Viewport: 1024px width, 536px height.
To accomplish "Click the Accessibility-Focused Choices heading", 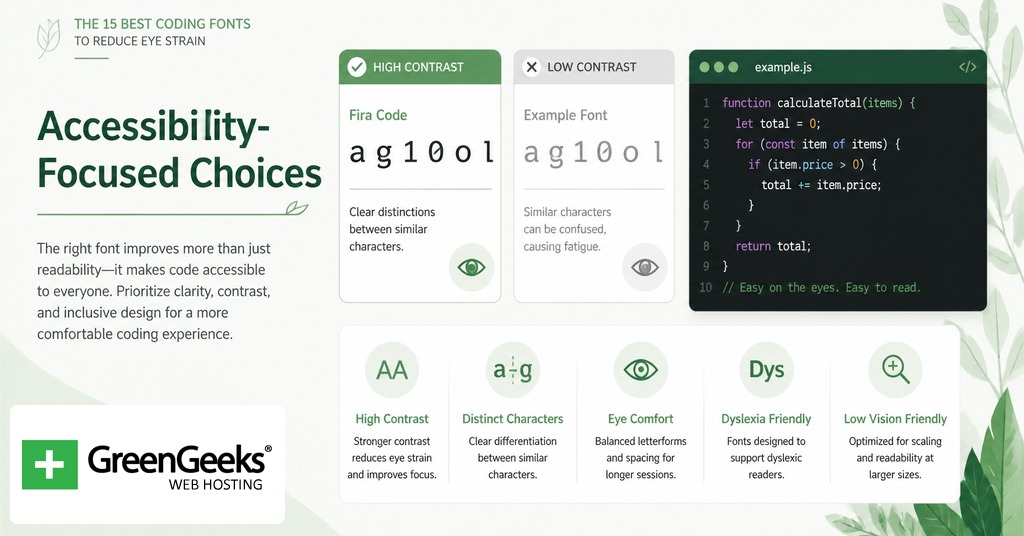I will pos(179,150).
